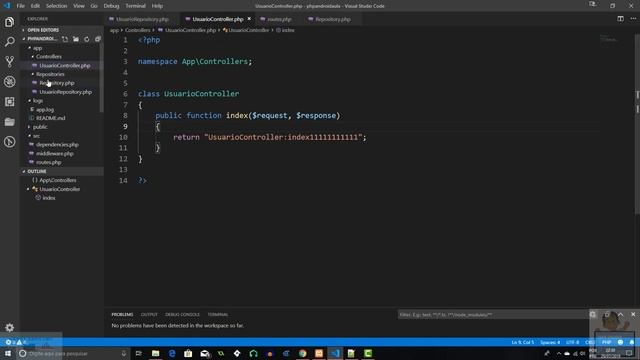The width and height of the screenshot is (640, 360).
Task: Click the feedback smiley in status bar
Action: point(620,342)
